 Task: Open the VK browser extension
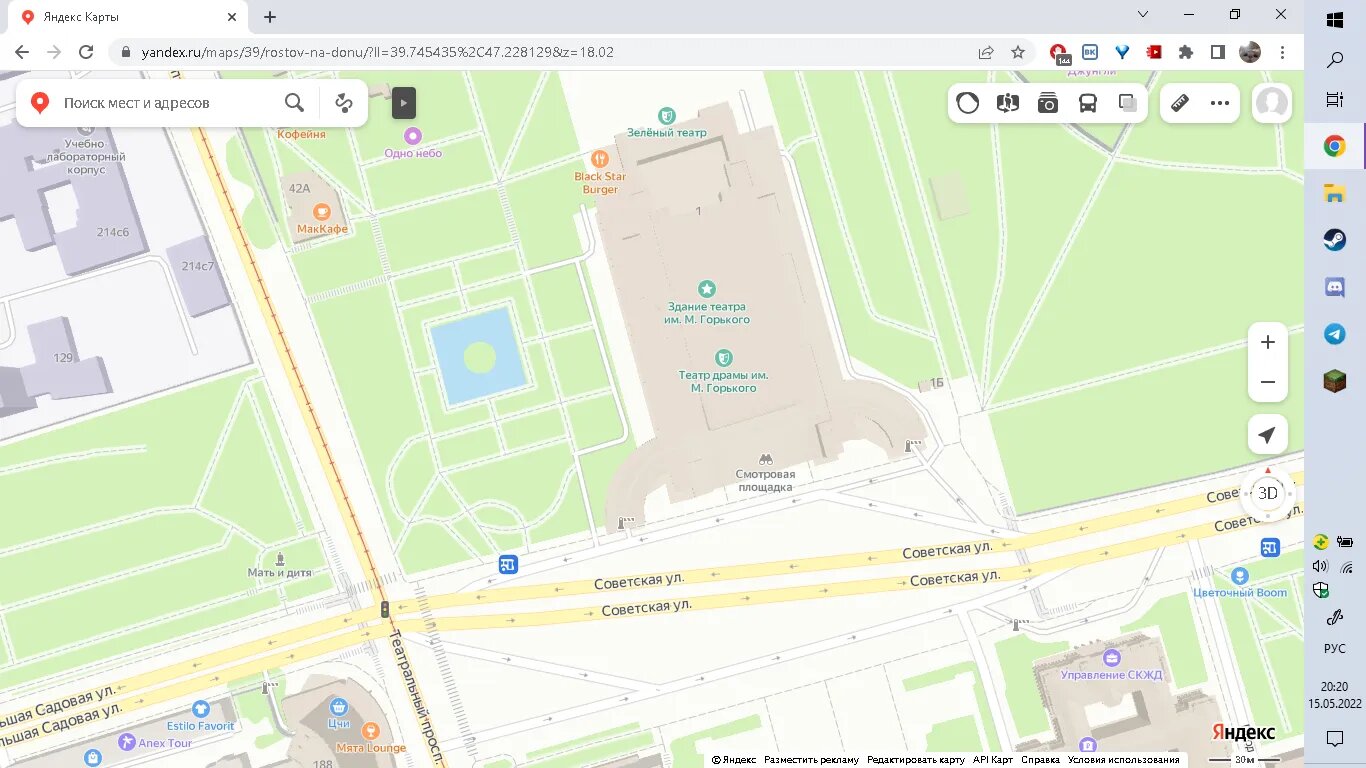coord(1090,52)
